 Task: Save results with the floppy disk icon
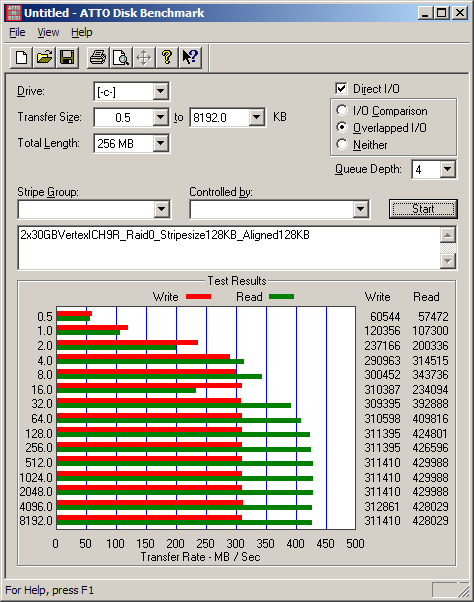[67, 58]
